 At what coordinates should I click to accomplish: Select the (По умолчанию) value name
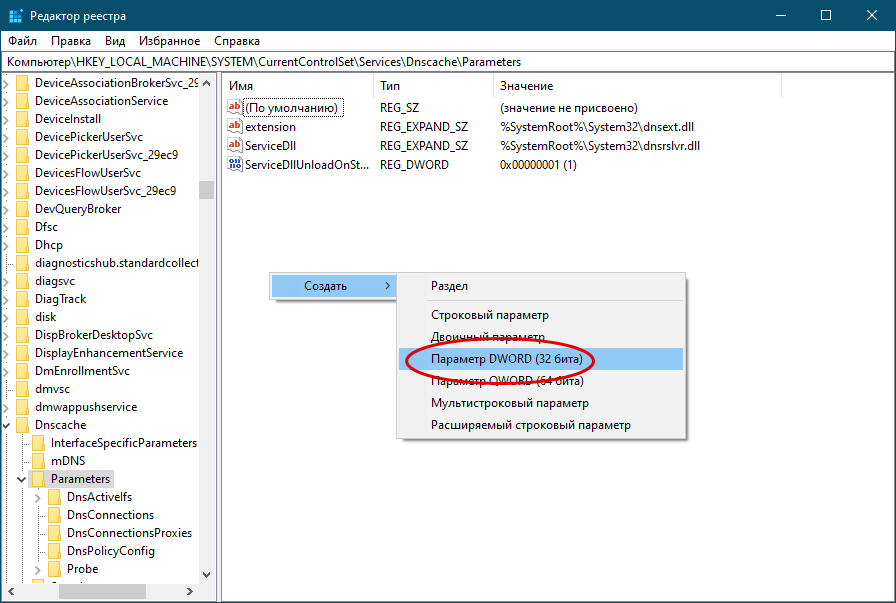293,107
